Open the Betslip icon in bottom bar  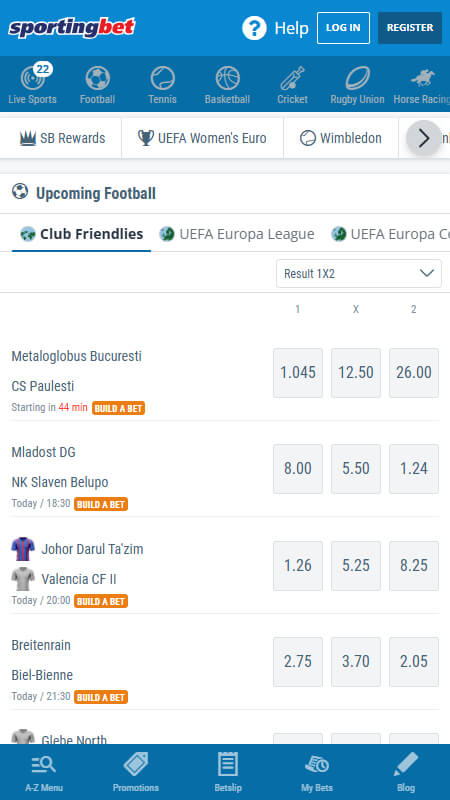coord(228,772)
